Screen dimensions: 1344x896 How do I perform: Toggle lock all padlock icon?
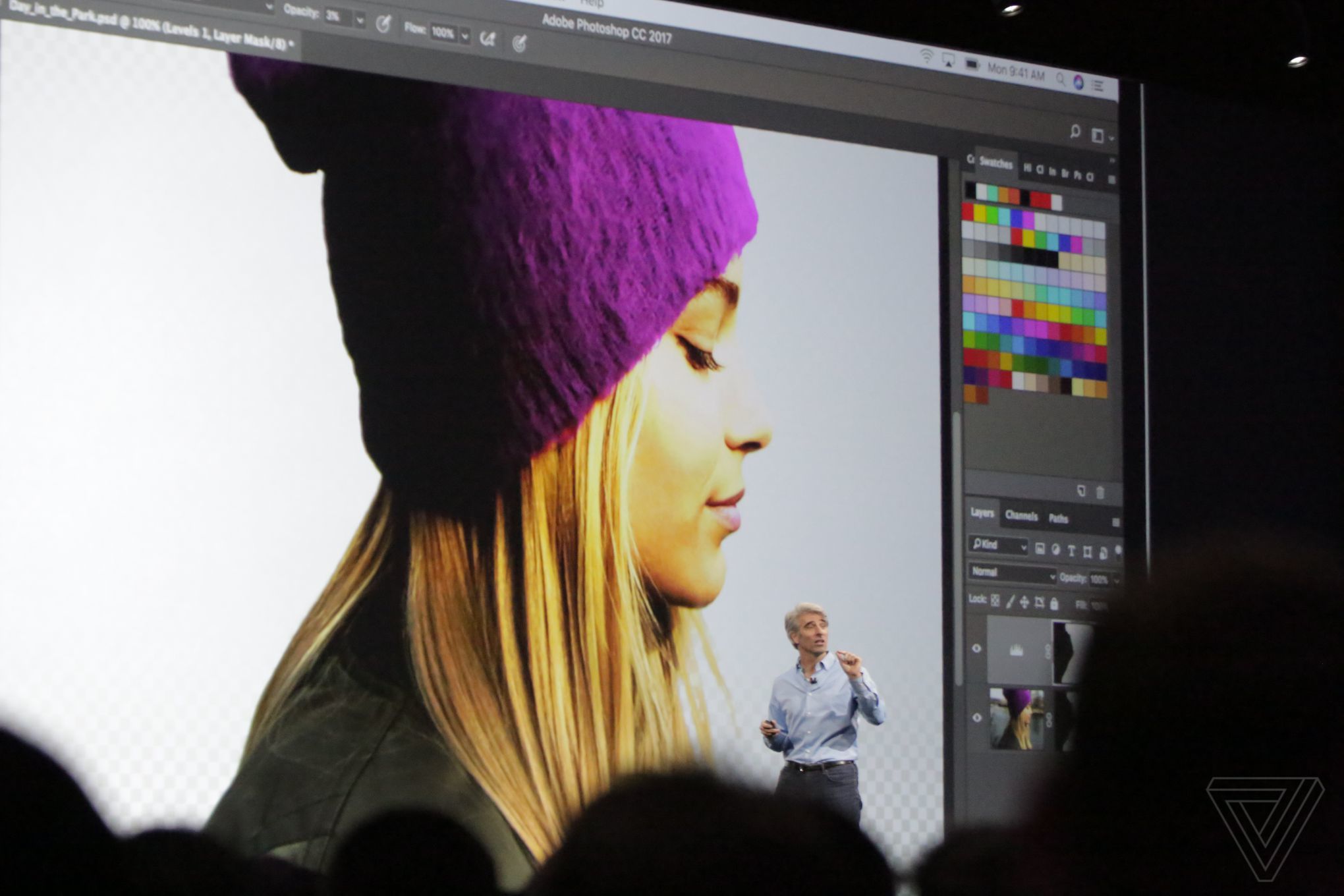(x=1054, y=603)
